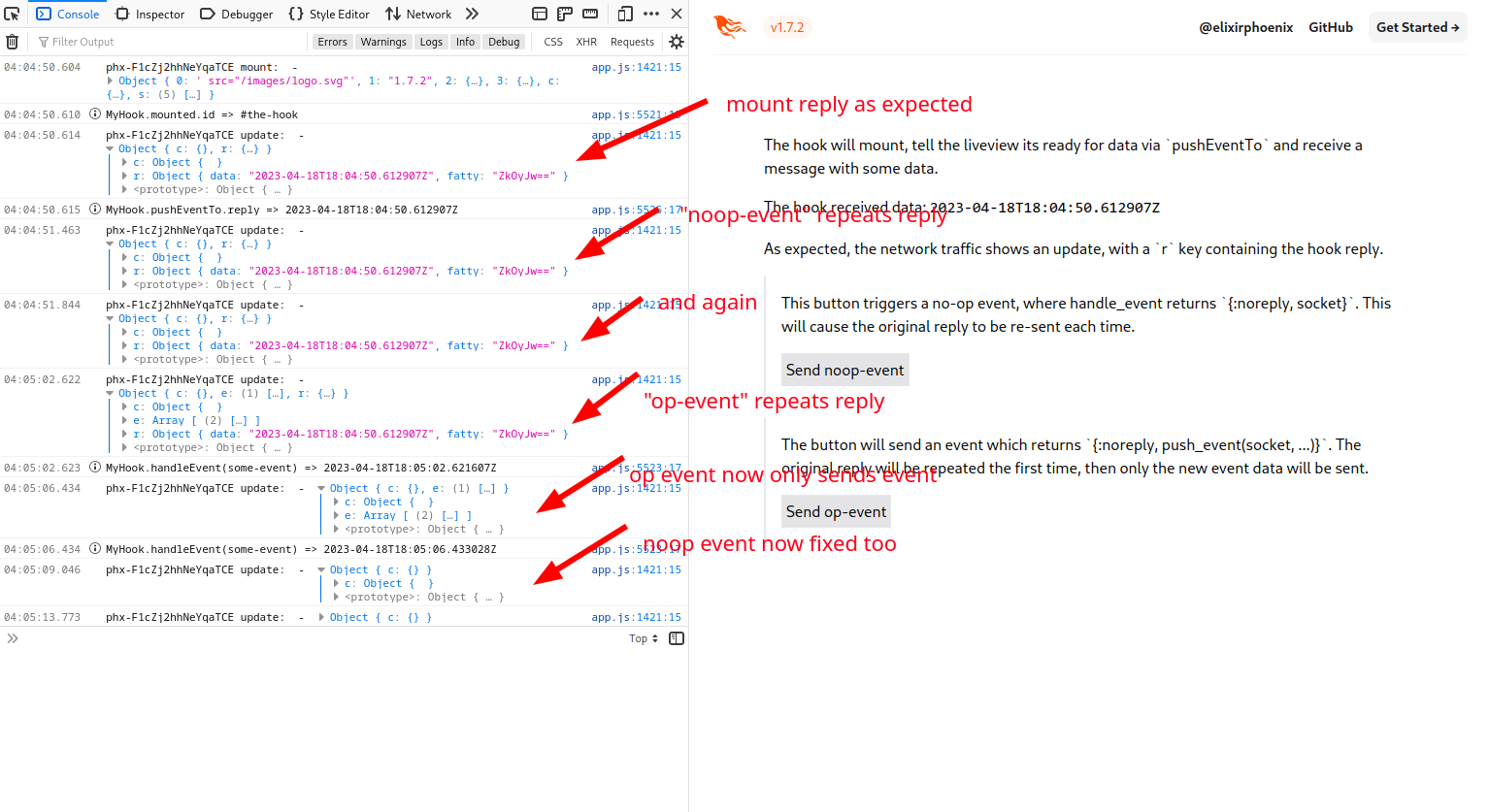This screenshot has width=1489, height=812.
Task: Toggle XHR message visibility
Action: (x=586, y=41)
